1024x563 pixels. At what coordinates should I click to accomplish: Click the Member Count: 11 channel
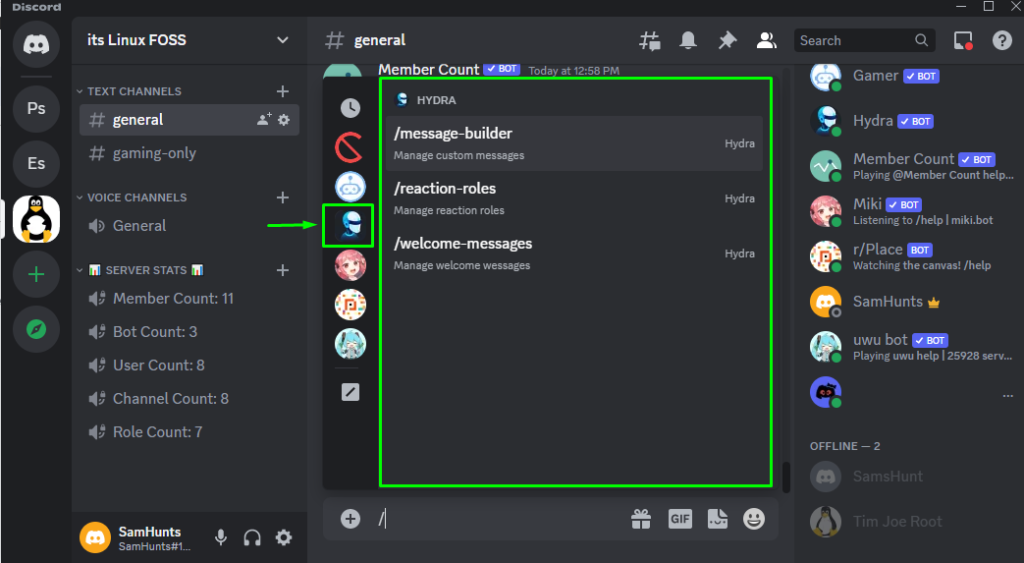189,298
